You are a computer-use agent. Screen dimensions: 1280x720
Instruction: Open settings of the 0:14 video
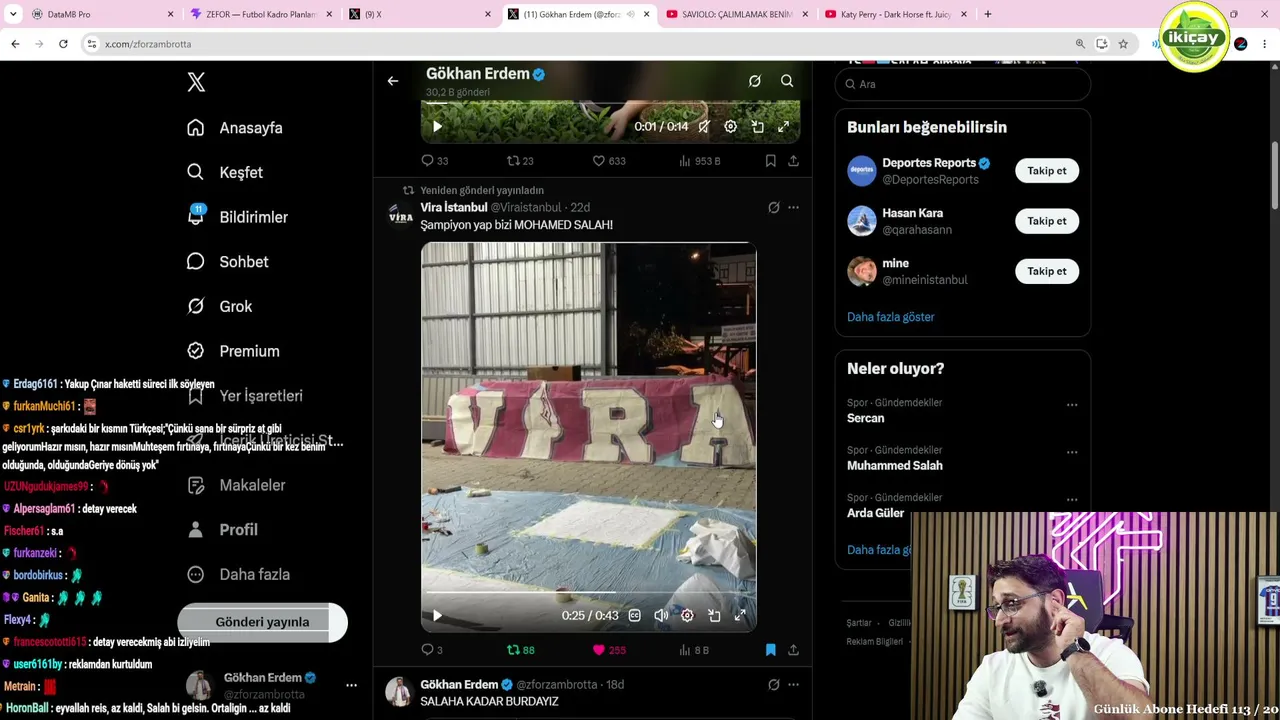730,127
